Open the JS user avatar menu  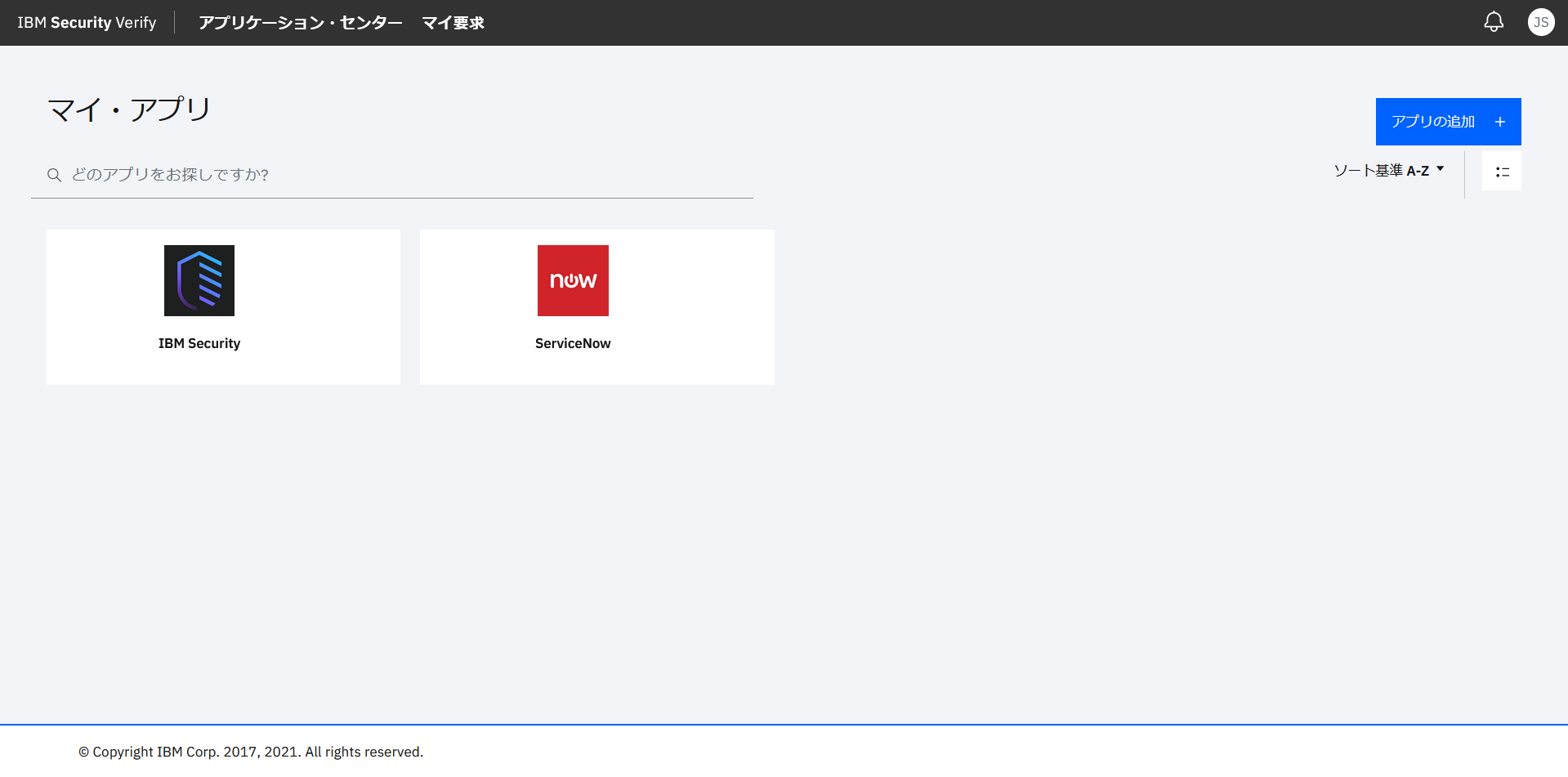(x=1541, y=22)
